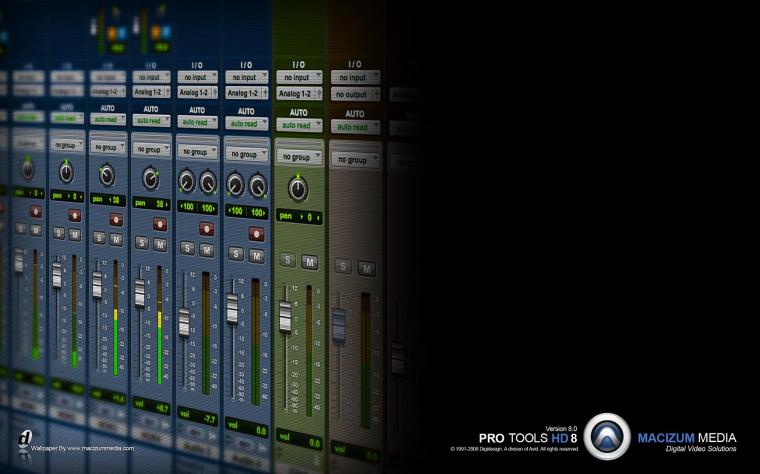
Task: Click the Digidesign logo beside the wallpaper credit
Action: pyautogui.click(x=25, y=439)
